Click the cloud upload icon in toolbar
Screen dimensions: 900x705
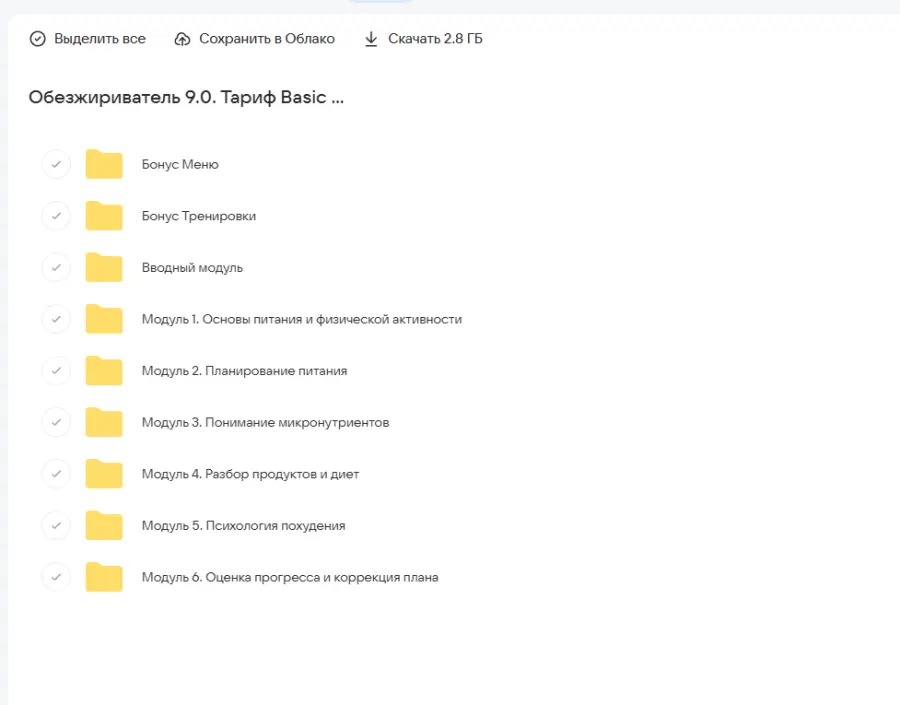pos(182,39)
